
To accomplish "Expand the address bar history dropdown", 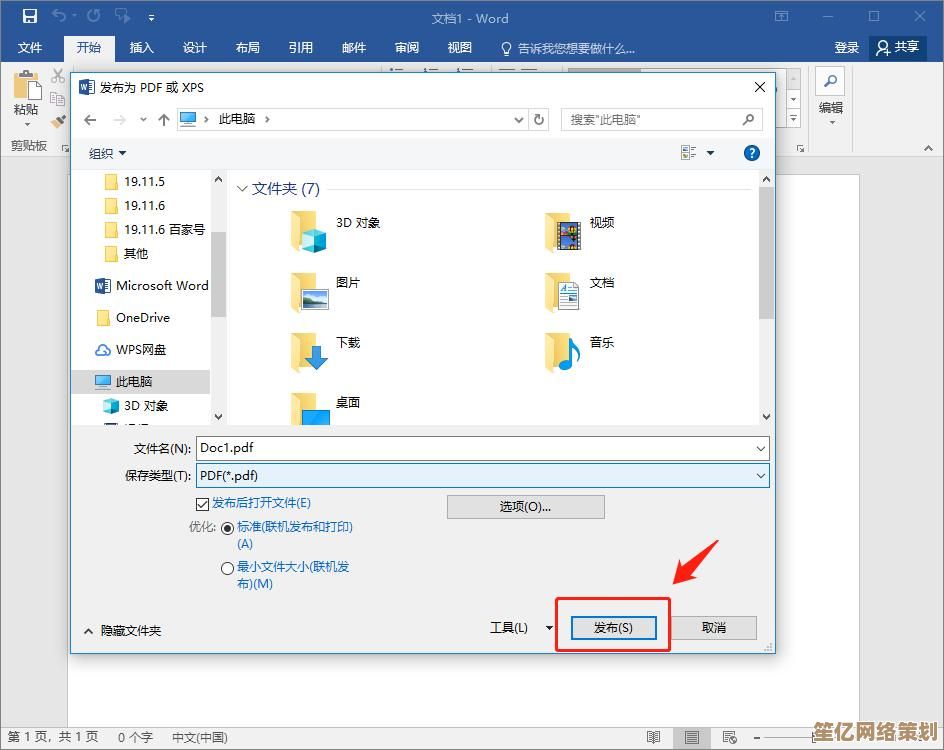I will [518, 120].
